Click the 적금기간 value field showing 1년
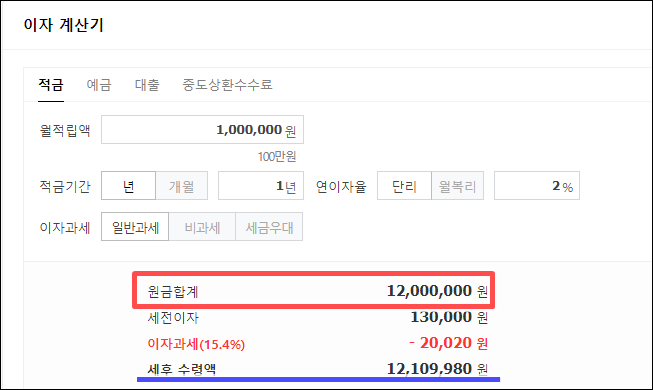 pos(261,185)
